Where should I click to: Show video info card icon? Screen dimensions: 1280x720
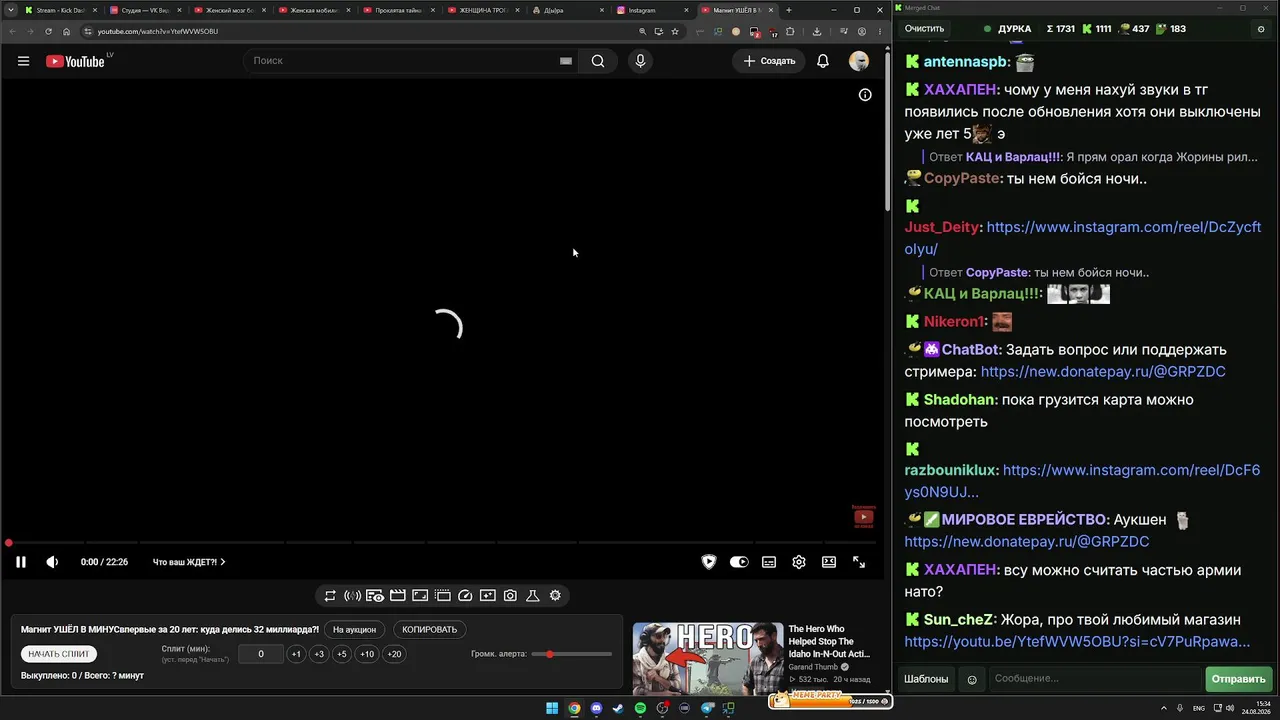865,95
